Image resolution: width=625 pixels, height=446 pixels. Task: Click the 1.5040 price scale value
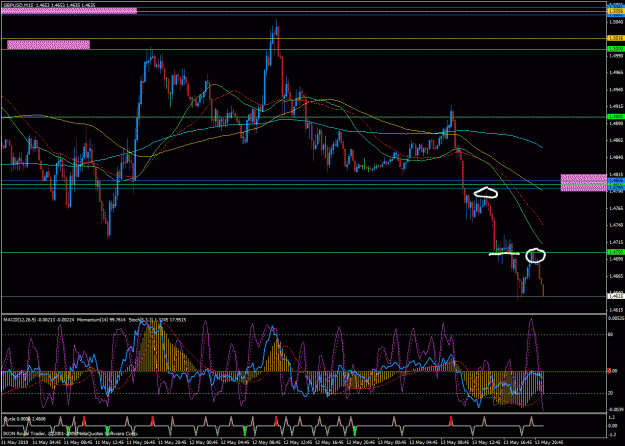[x=616, y=22]
